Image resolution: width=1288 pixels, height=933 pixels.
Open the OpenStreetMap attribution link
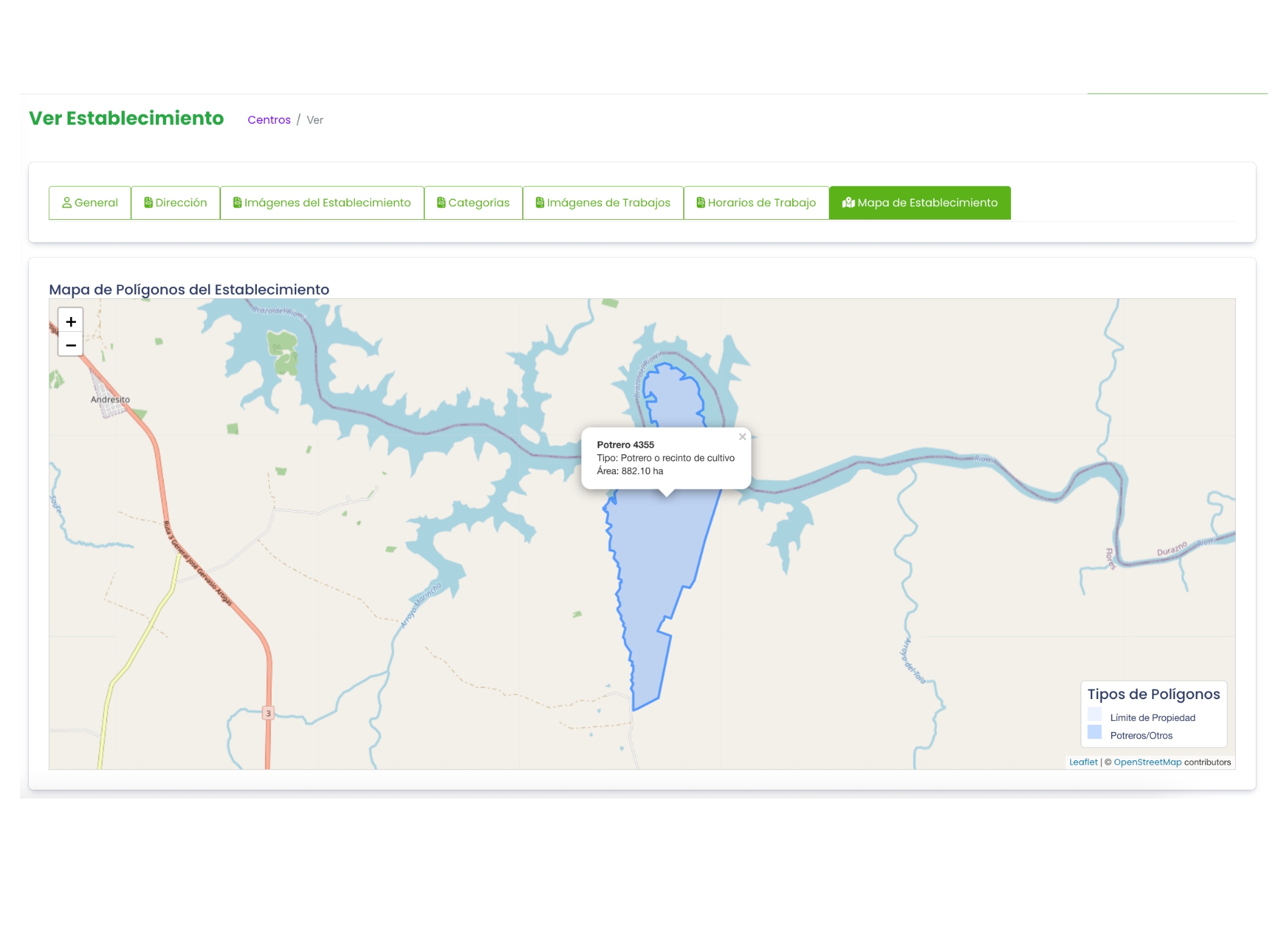pyautogui.click(x=1147, y=762)
